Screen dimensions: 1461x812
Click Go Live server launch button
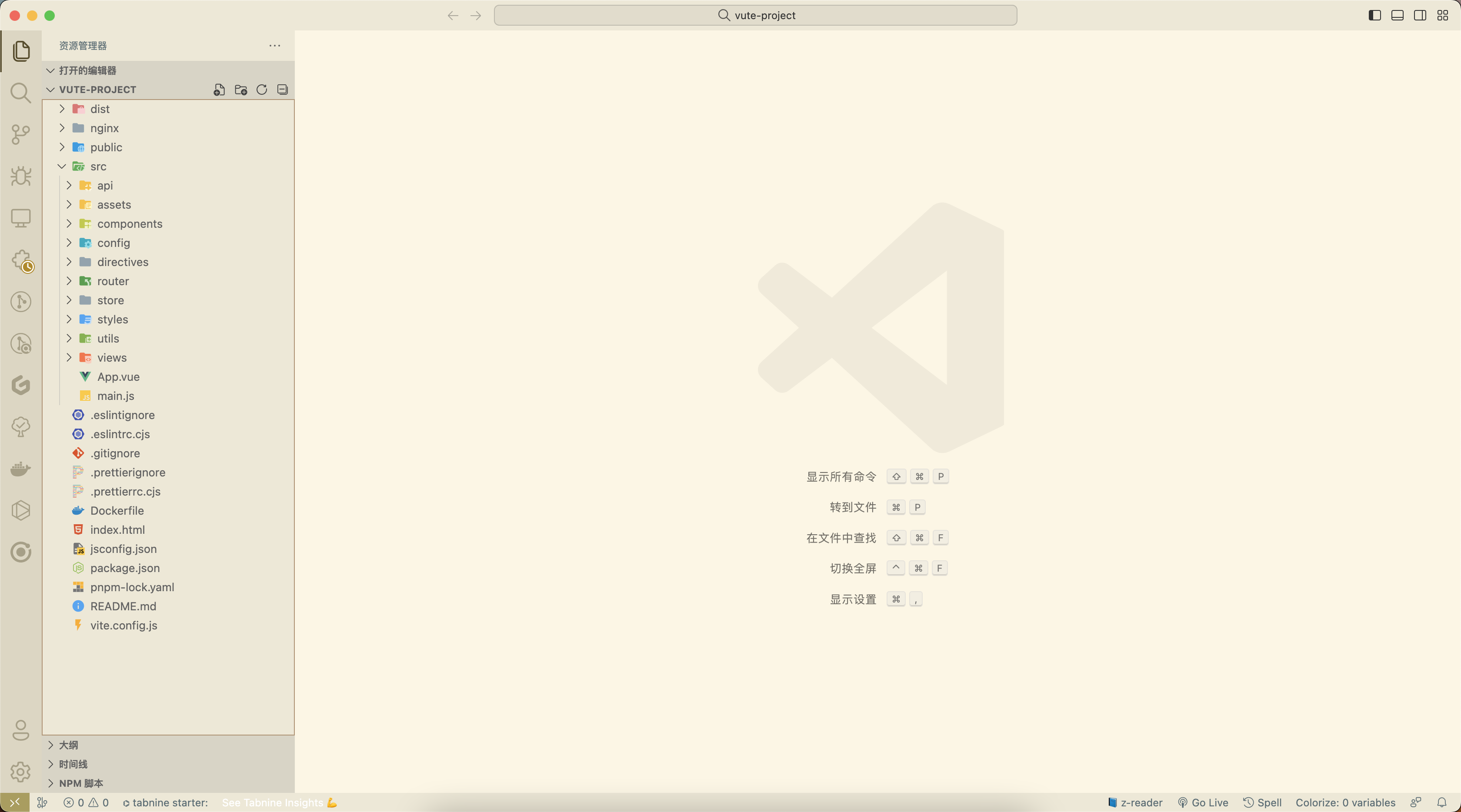point(1201,802)
